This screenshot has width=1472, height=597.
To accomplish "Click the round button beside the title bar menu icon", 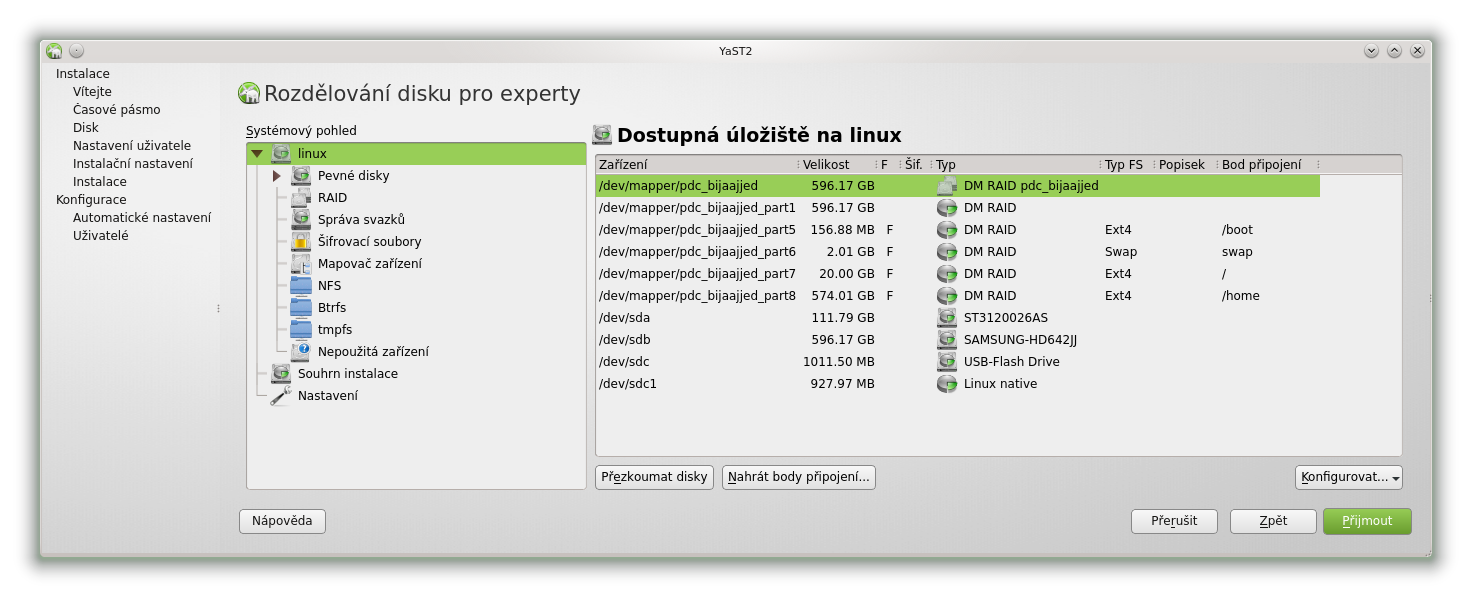I will (76, 51).
